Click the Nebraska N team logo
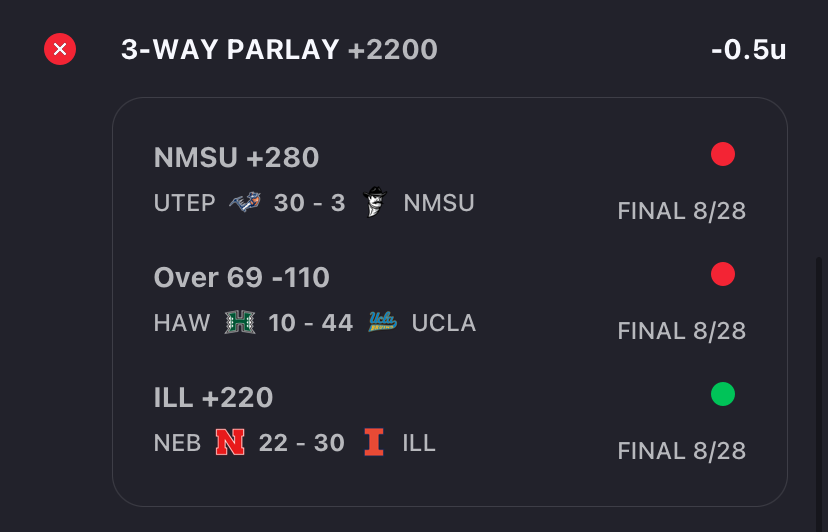This screenshot has height=532, width=828. [x=230, y=442]
